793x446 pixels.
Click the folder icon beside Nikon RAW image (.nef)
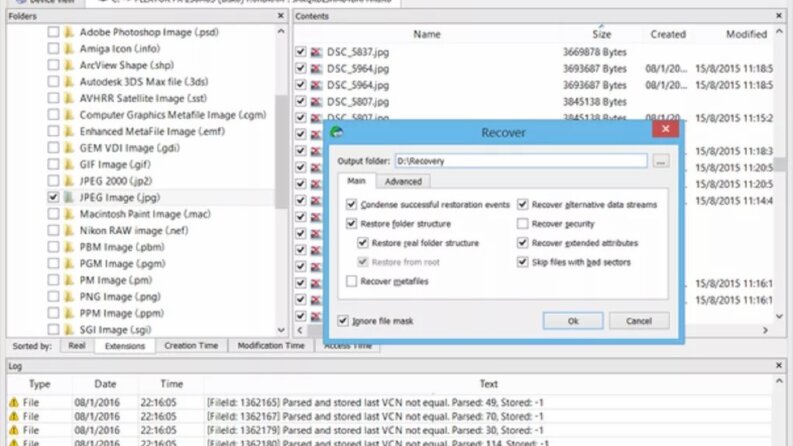coord(69,231)
